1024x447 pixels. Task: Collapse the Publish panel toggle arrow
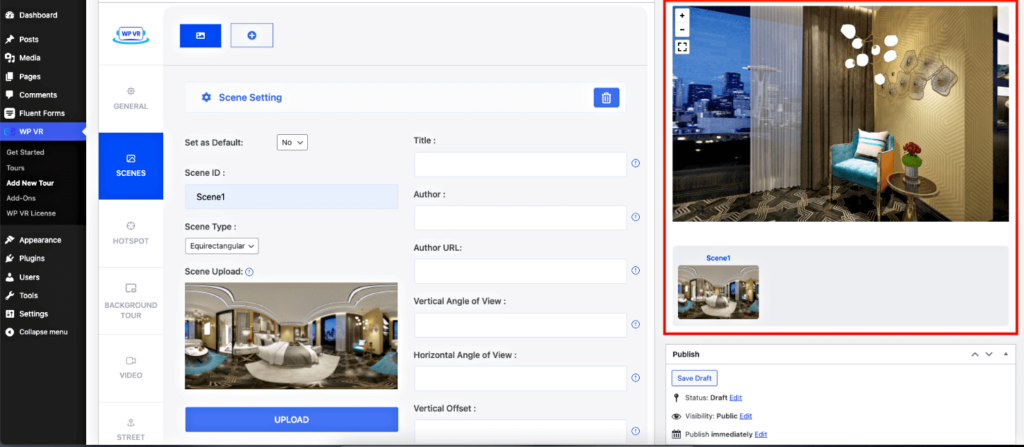pos(1007,354)
